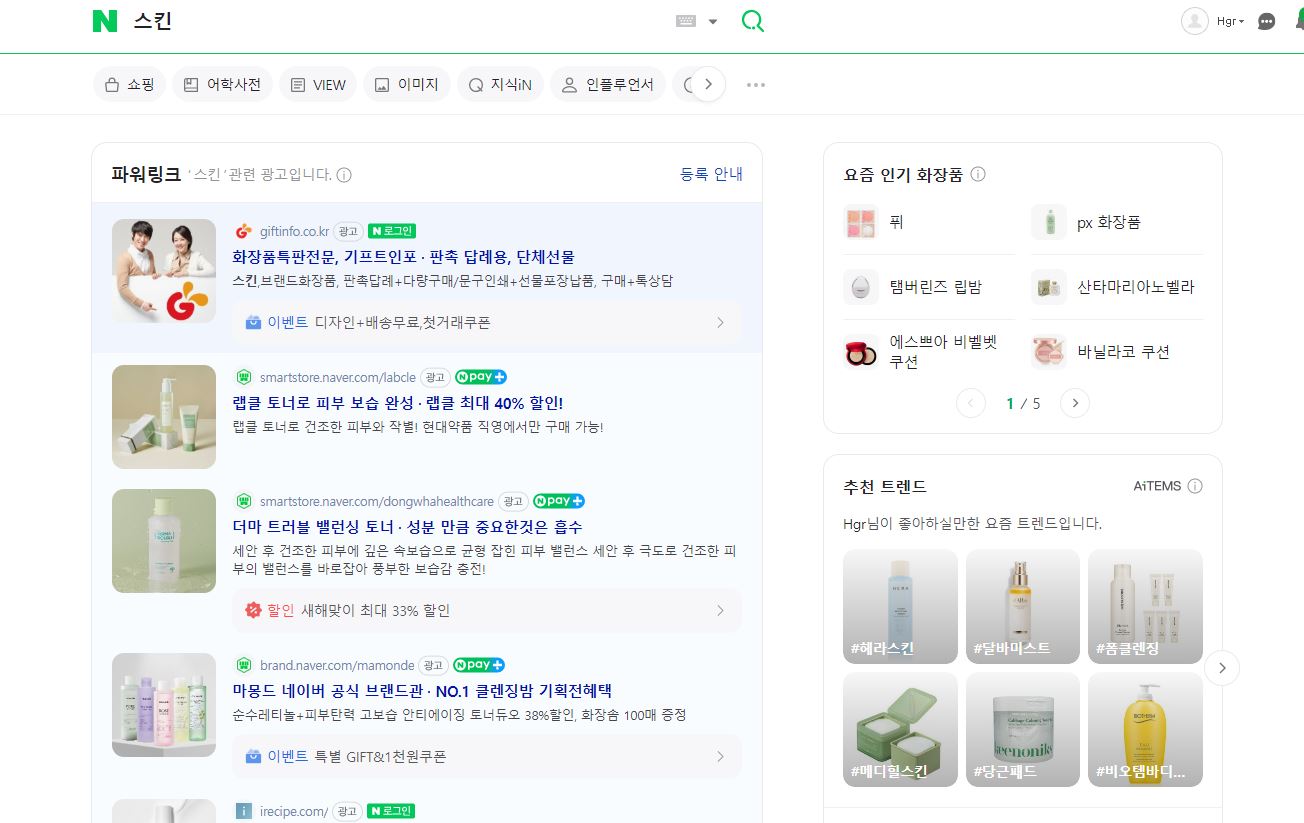Open the 퓌 popular cosmetic item
The width and height of the screenshot is (1304, 823).
tap(929, 222)
